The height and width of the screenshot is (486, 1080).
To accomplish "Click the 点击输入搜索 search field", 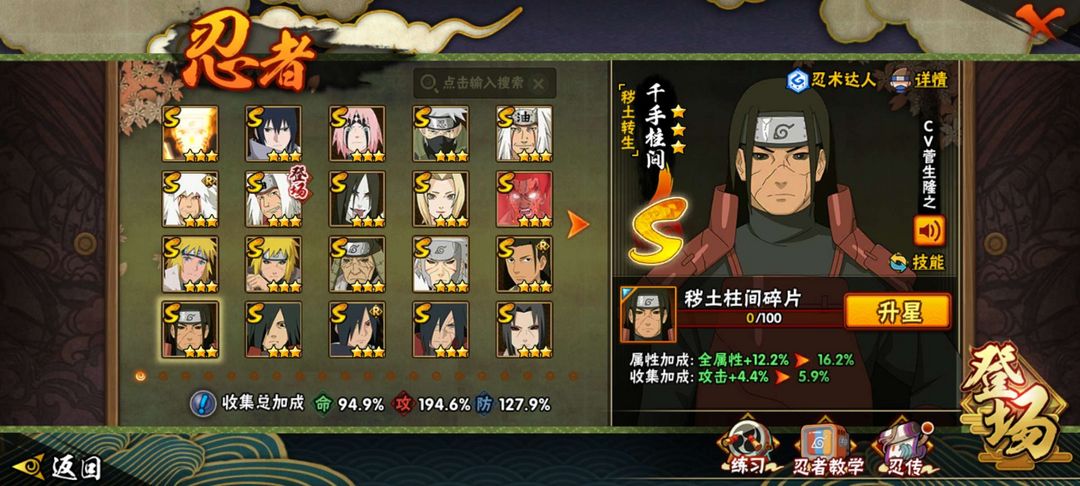I will [x=485, y=83].
